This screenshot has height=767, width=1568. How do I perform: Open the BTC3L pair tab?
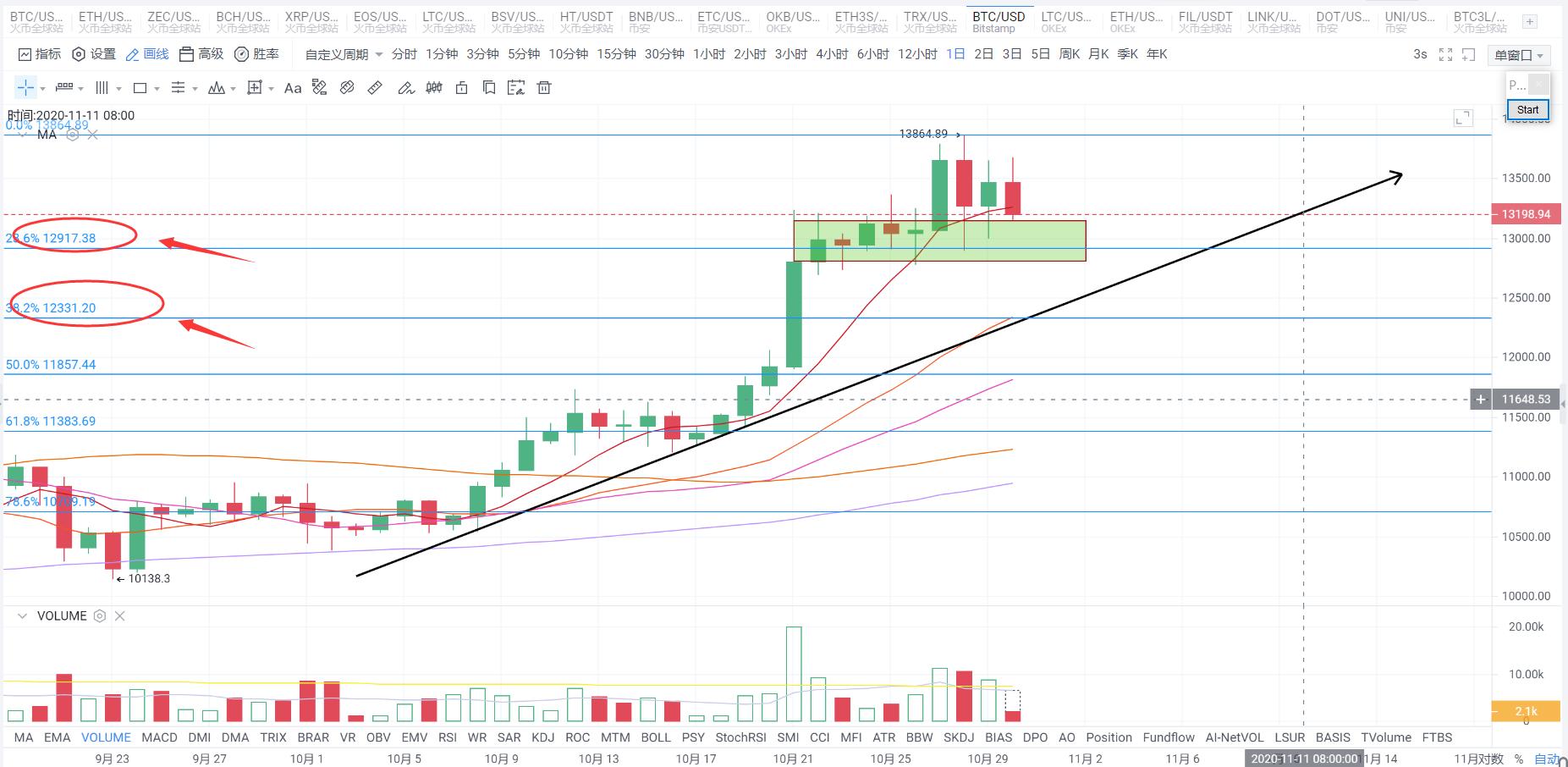coord(1479,22)
